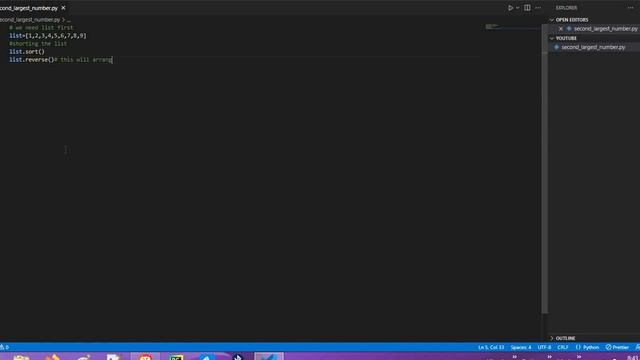Click the editor vertical scrollbar
This screenshot has height=360, width=640.
pos(544,169)
